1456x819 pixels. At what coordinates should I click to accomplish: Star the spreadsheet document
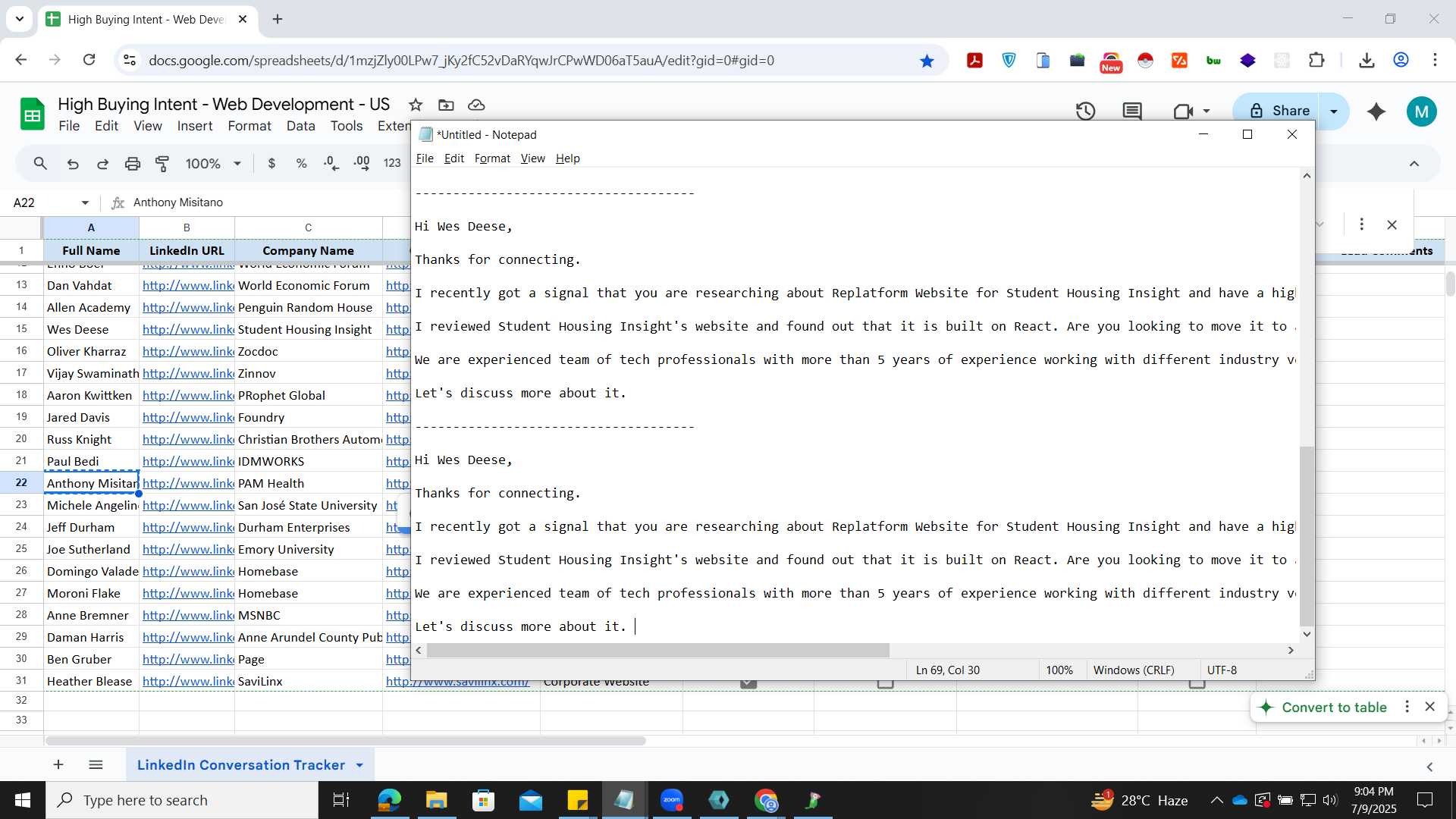pos(415,105)
